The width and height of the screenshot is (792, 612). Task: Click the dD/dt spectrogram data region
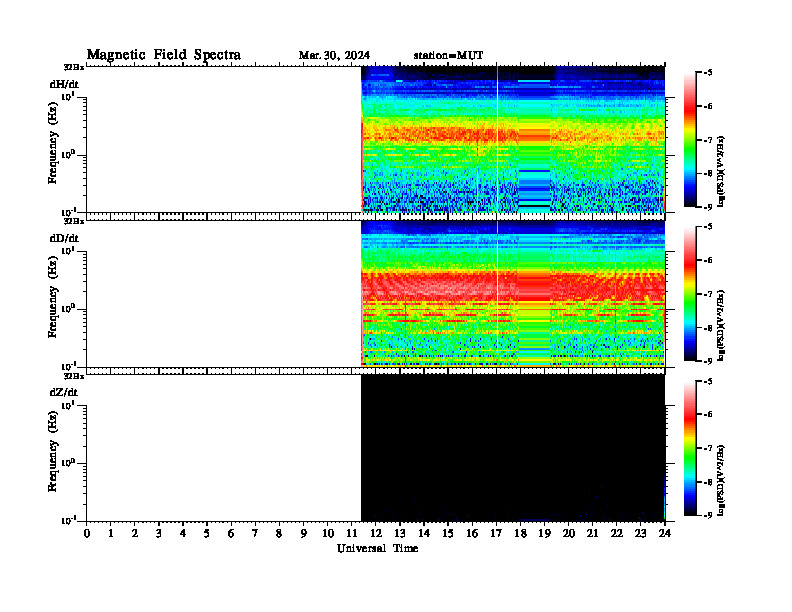tap(513, 293)
